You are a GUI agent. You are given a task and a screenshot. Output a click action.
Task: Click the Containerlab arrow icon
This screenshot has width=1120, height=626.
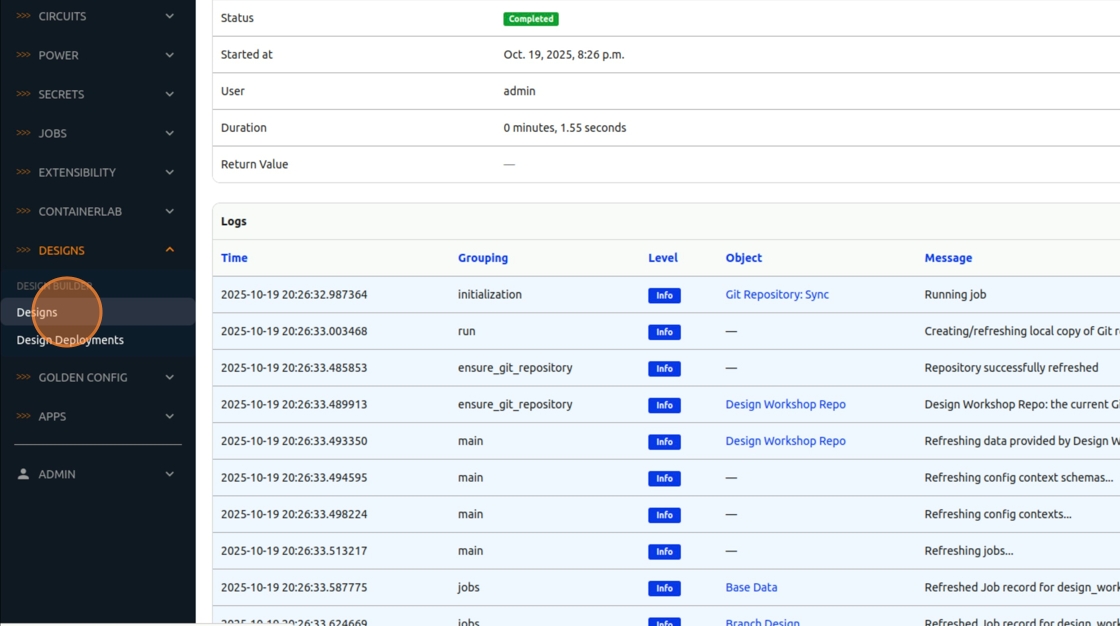pos(23,211)
